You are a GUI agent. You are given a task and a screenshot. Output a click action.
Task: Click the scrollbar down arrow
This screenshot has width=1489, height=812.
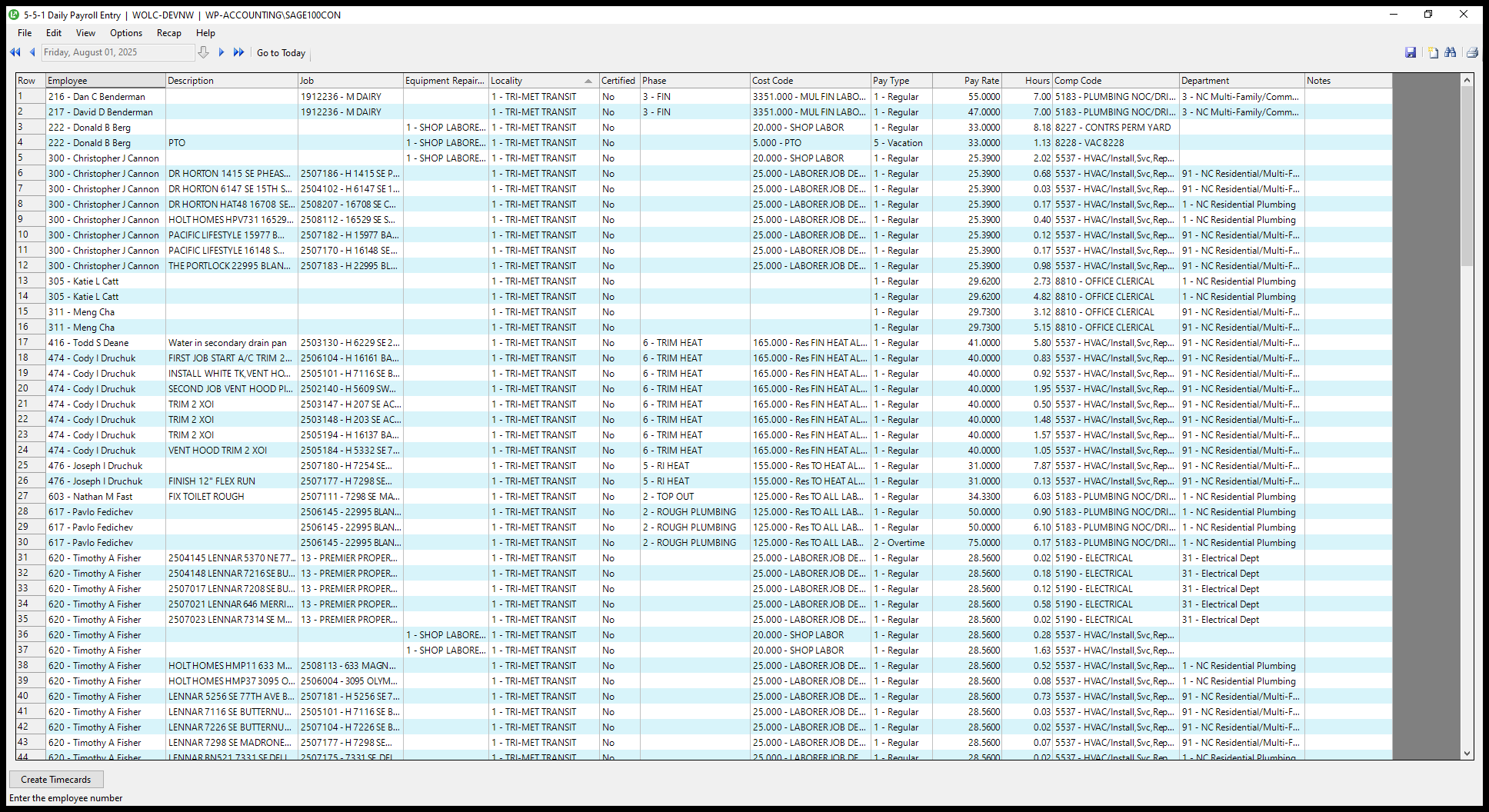pyautogui.click(x=1467, y=754)
